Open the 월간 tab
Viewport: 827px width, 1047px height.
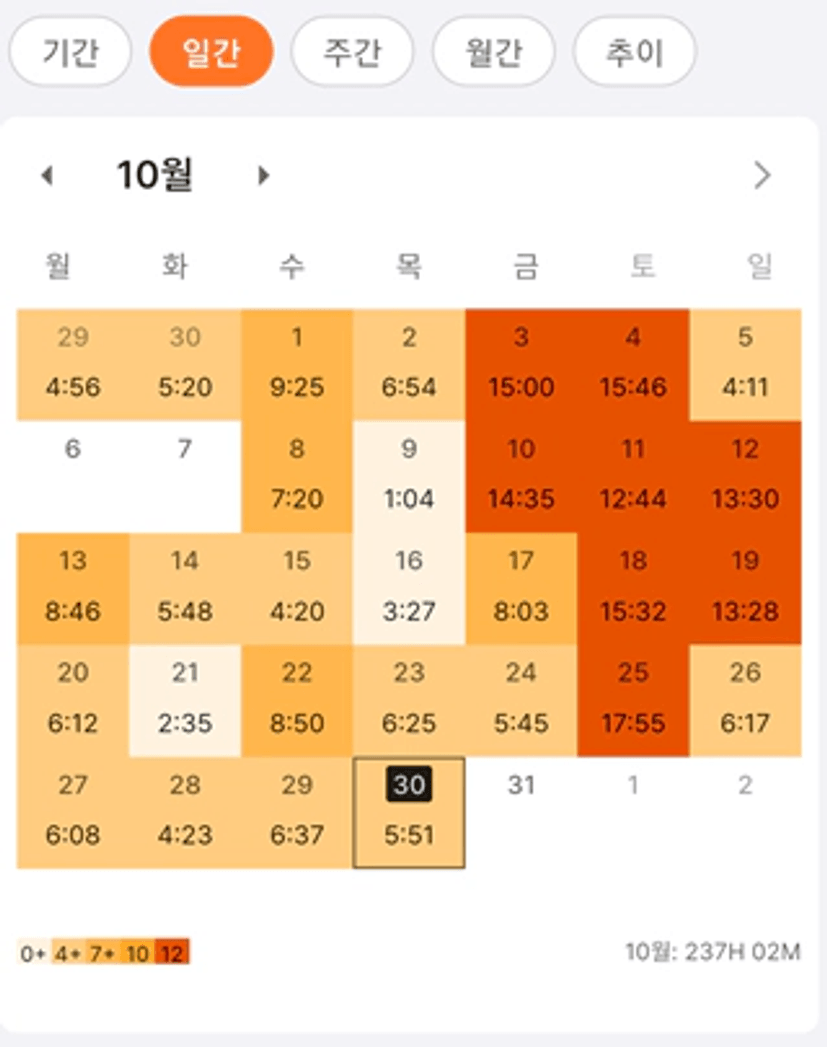coord(493,51)
